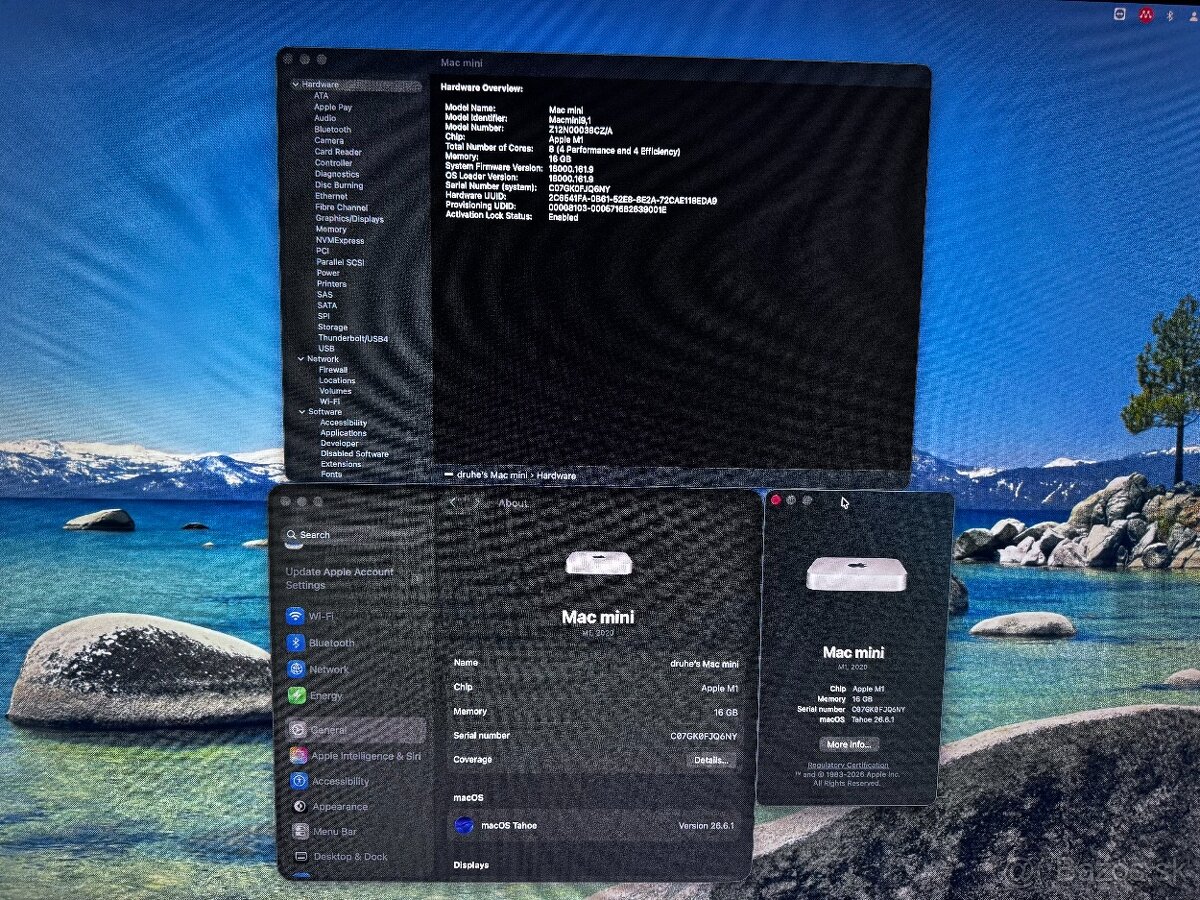Select Disabled Software in System Information sidebar

tap(355, 454)
